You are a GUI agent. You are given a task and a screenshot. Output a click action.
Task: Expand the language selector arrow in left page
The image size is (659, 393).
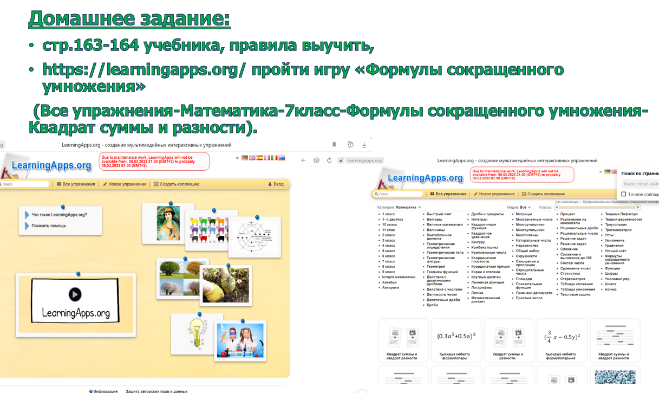[x=237, y=158]
